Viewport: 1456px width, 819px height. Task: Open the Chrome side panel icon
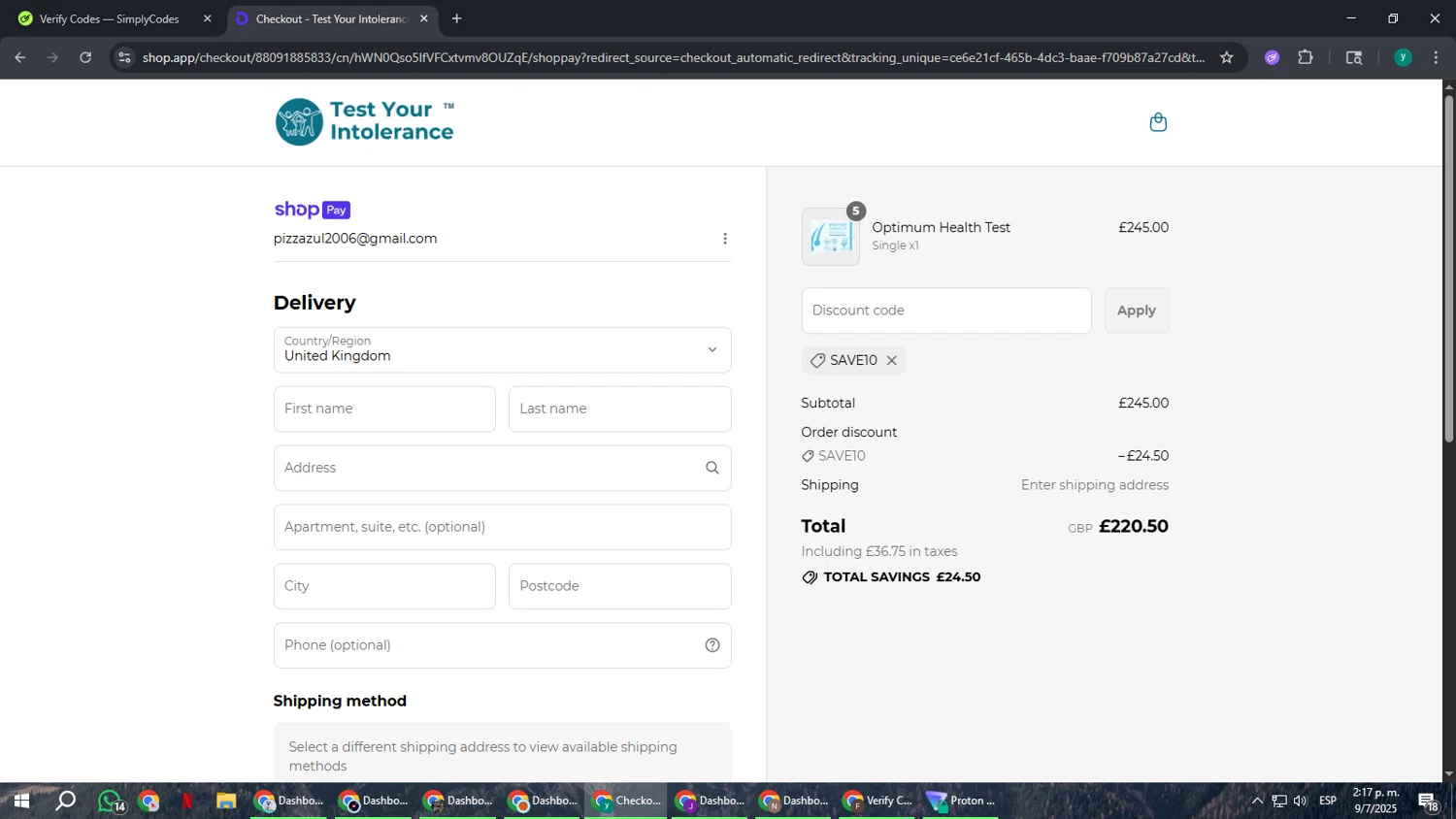point(1353,57)
